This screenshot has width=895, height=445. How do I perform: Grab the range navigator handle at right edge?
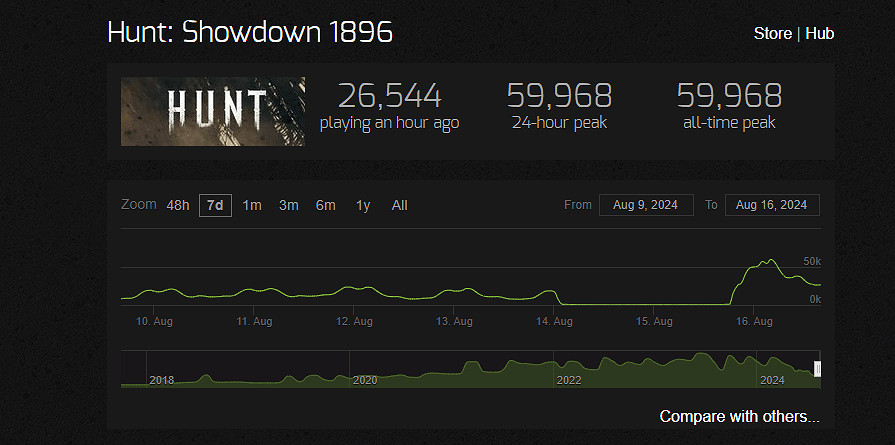point(817,370)
